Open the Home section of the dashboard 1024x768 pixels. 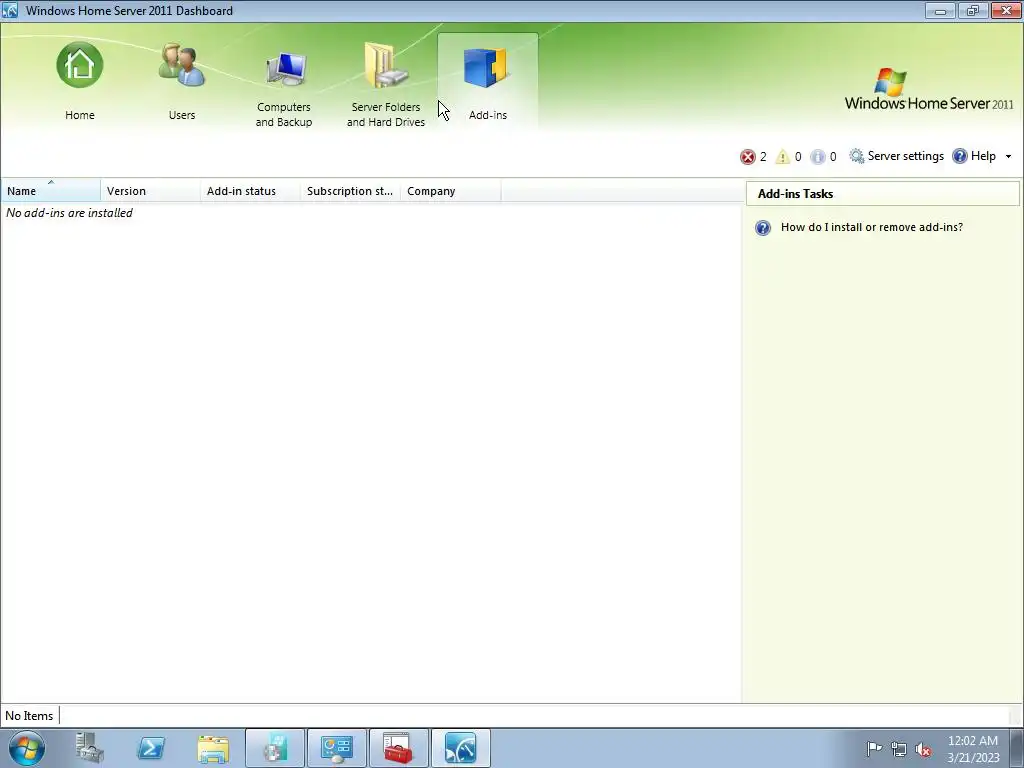point(80,82)
